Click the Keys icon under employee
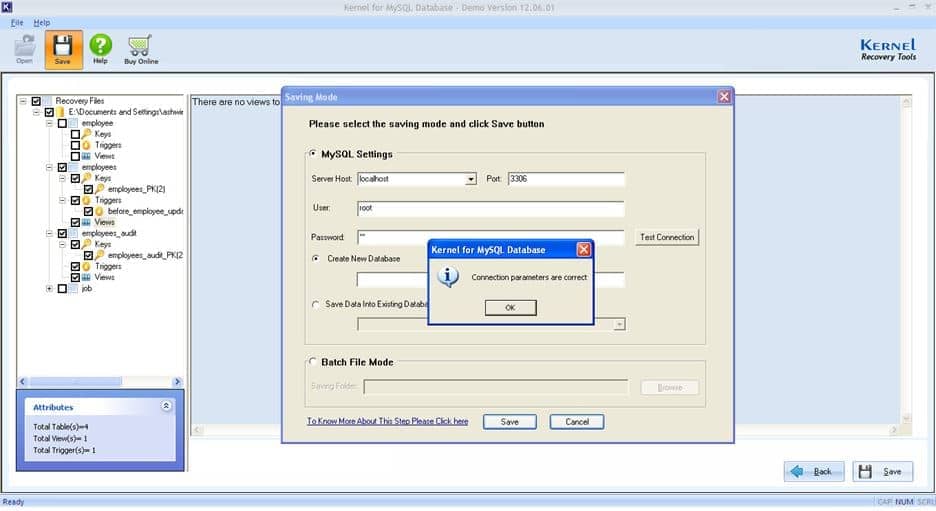Viewport: 936px width, 511px height. 87,134
